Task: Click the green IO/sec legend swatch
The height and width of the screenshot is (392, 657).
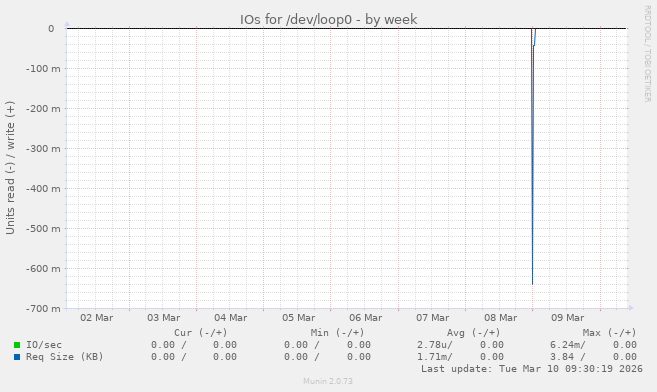Action: 17,345
